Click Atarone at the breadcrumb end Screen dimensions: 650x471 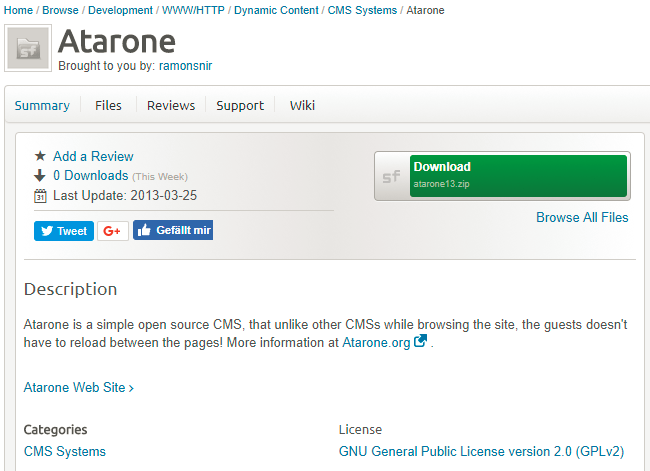(x=425, y=10)
